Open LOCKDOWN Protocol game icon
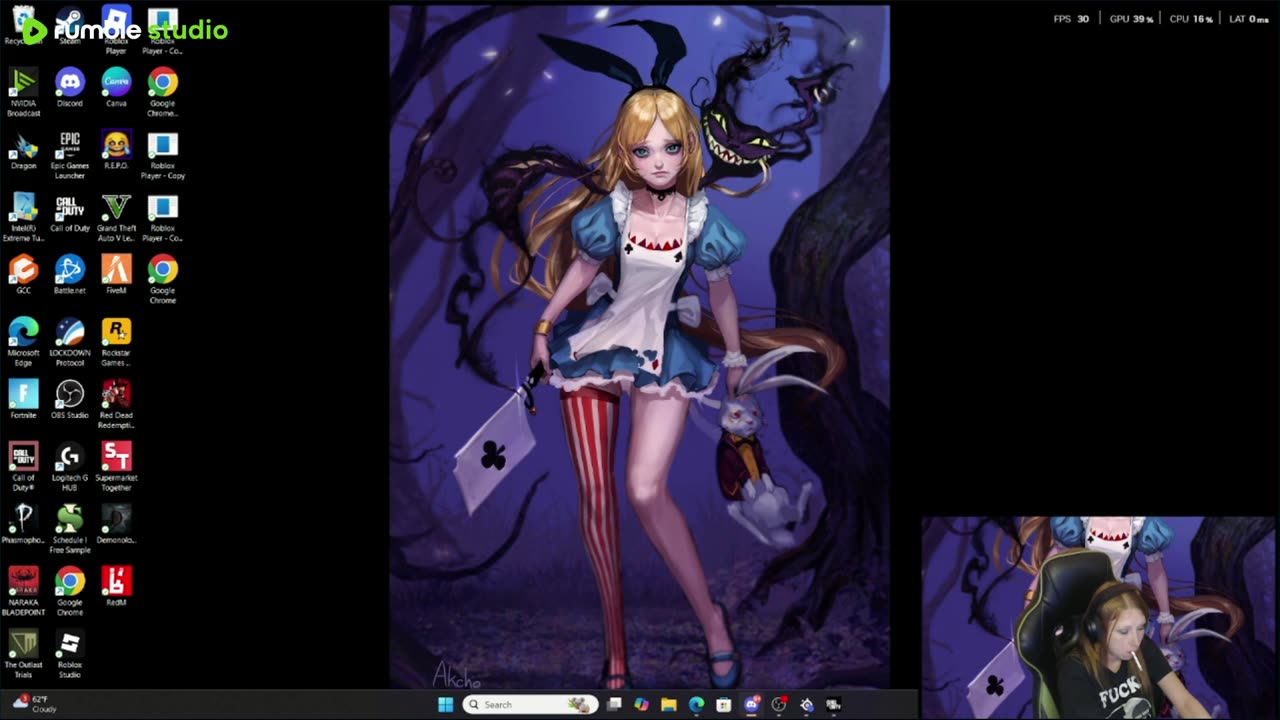 pos(70,342)
